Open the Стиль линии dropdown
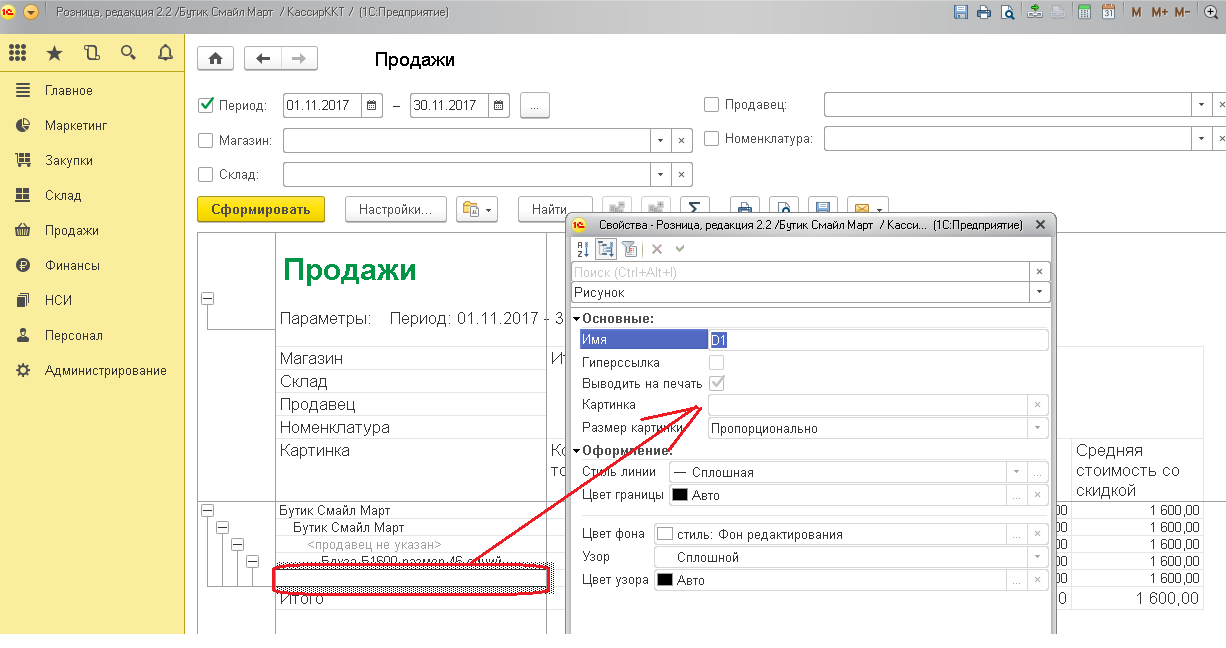Image resolution: width=1226 pixels, height=648 pixels. point(1016,472)
